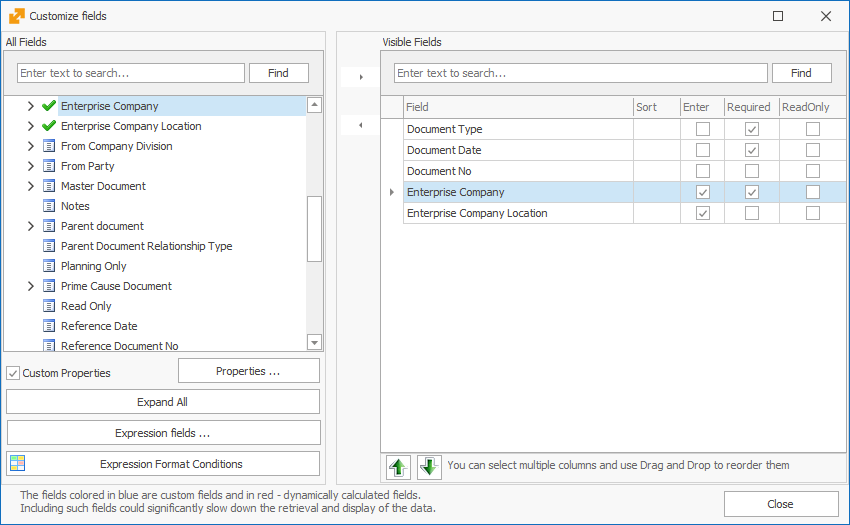Click the Visible Fields search box
850x525 pixels.
click(x=581, y=73)
